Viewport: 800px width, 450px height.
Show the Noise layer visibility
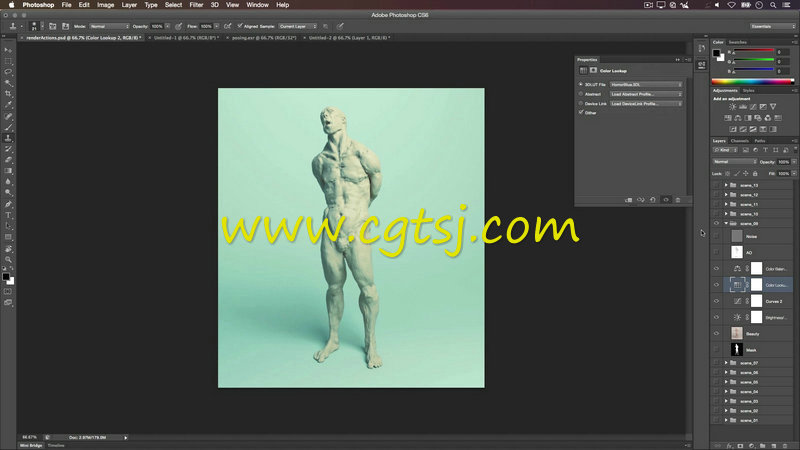[x=716, y=236]
